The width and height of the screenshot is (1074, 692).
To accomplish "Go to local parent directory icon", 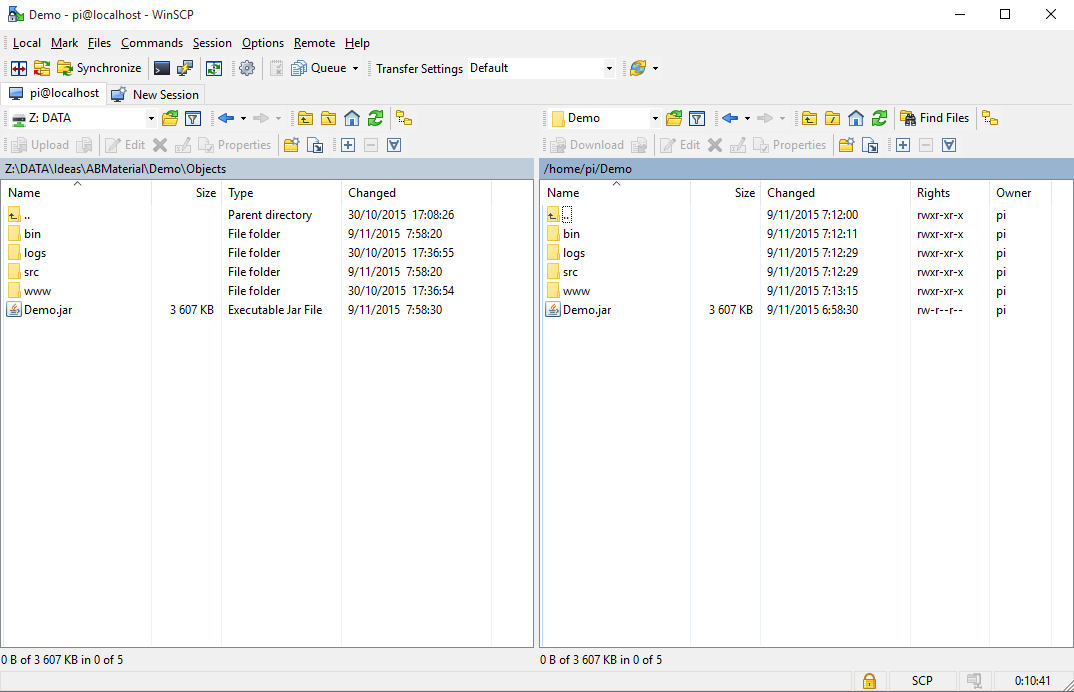I will (305, 119).
